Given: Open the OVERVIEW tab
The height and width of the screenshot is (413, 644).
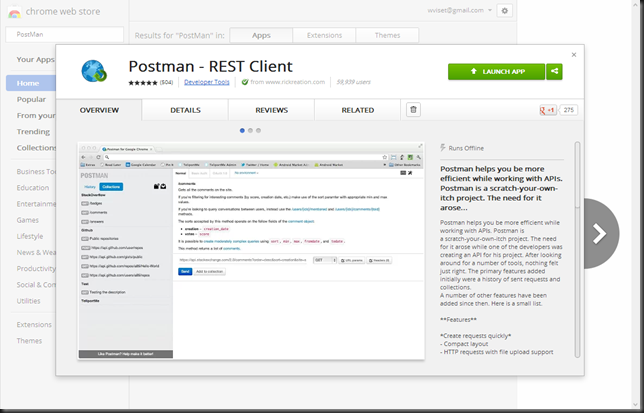Looking at the screenshot, I should coord(99,110).
